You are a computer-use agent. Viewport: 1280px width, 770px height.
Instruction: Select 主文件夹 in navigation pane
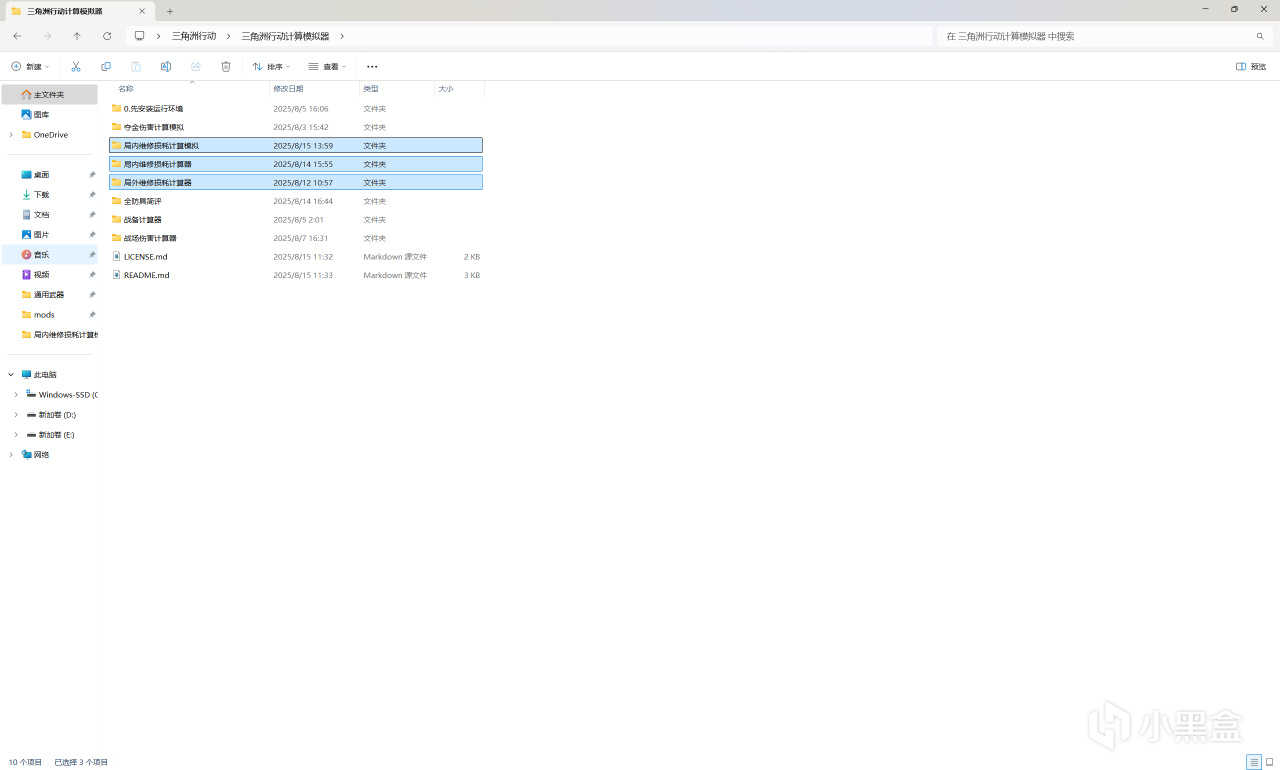point(50,95)
